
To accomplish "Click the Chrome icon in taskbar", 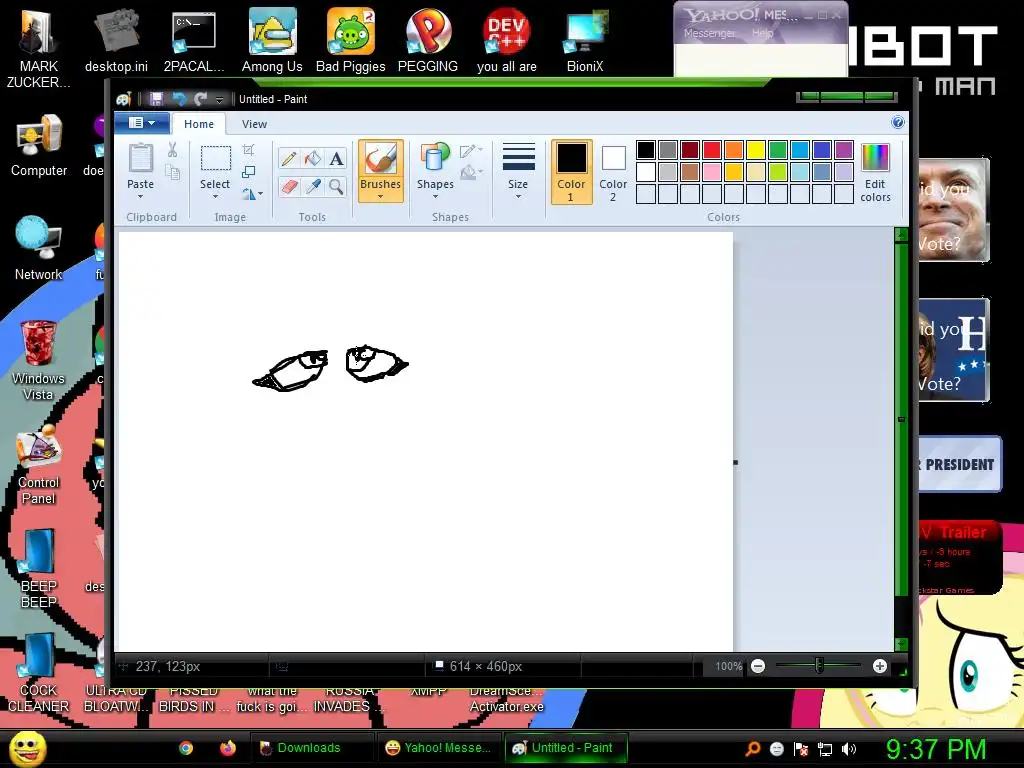I will tap(186, 748).
